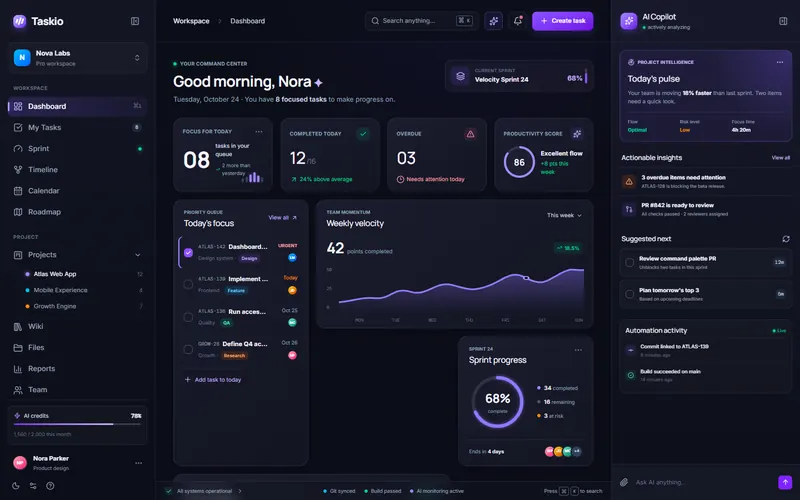Collapse the AI Copilot panel icon
This screenshot has width=800, height=500.
[x=783, y=21]
